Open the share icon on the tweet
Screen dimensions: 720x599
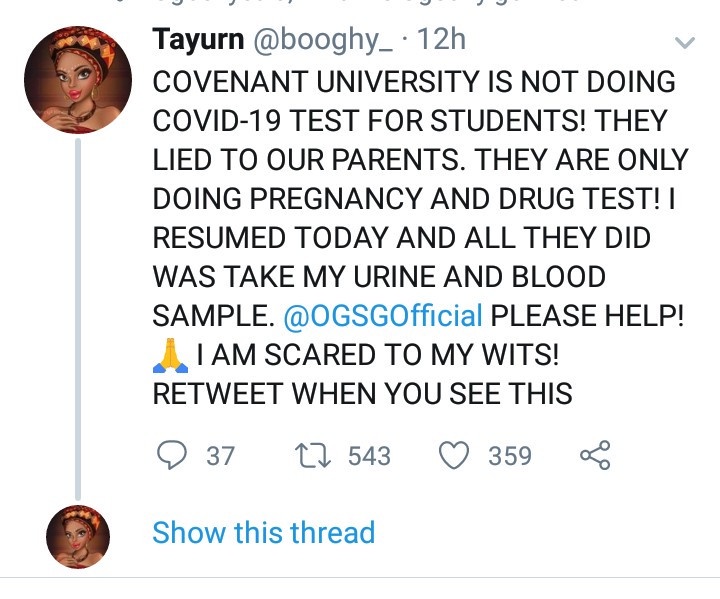(595, 456)
